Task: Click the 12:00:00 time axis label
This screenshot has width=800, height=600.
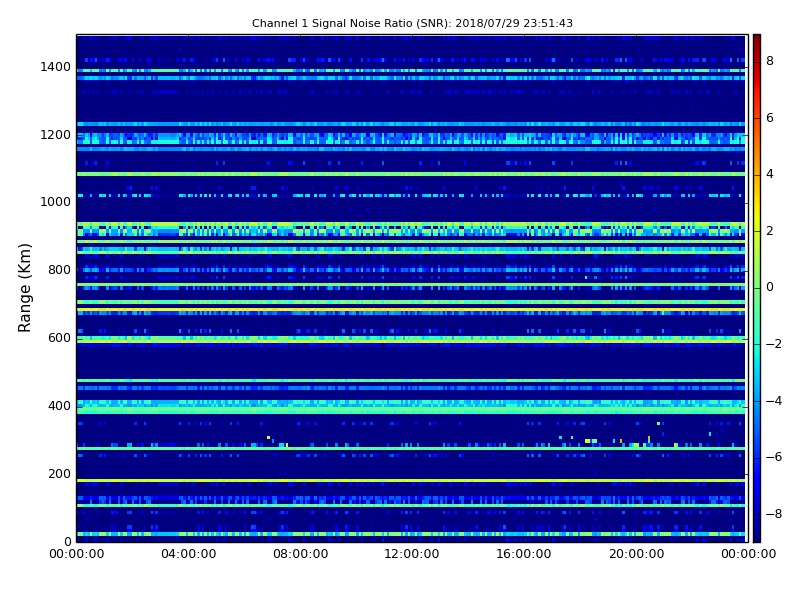Action: (412, 554)
